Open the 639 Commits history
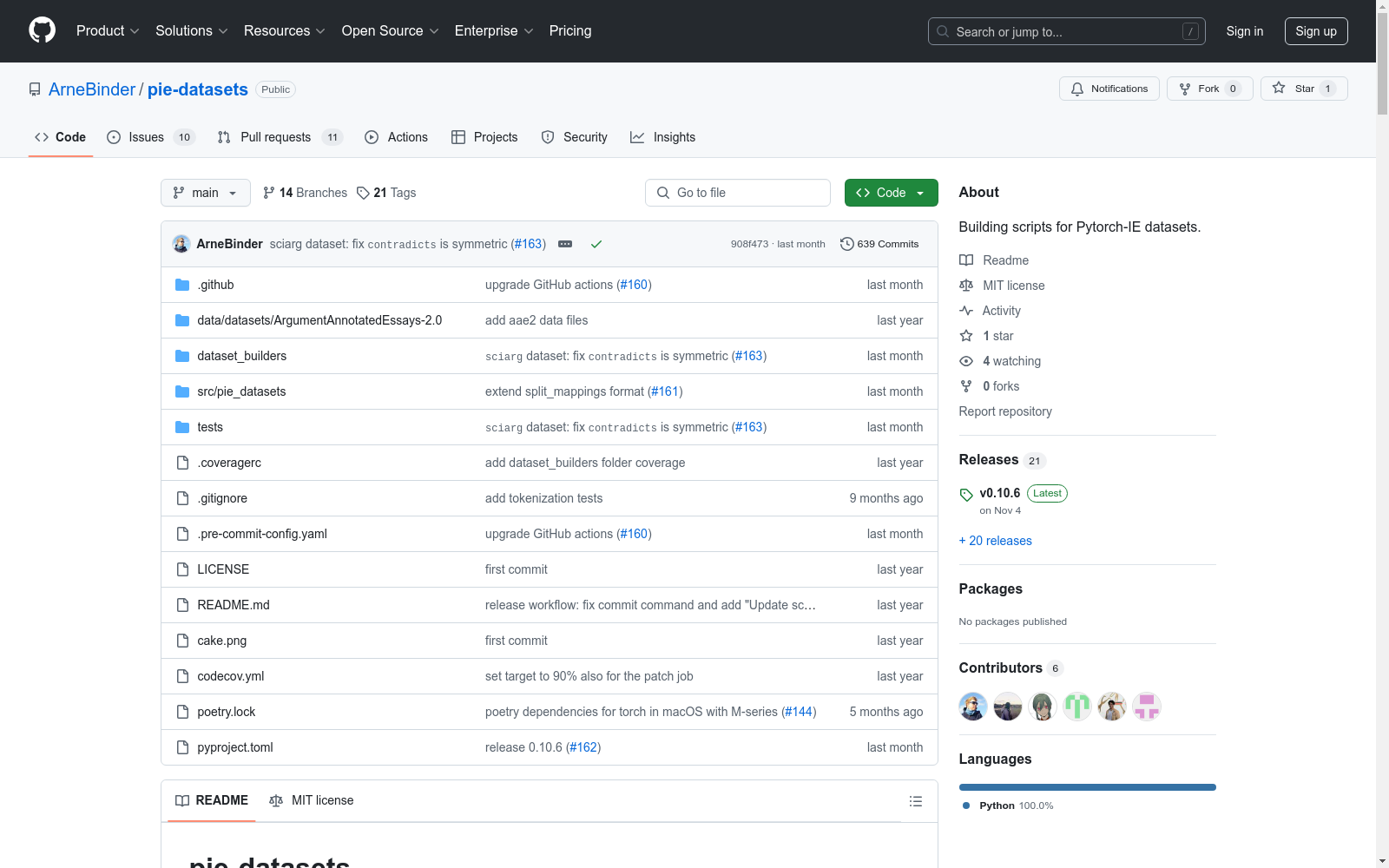The width and height of the screenshot is (1389, 868). pos(879,244)
